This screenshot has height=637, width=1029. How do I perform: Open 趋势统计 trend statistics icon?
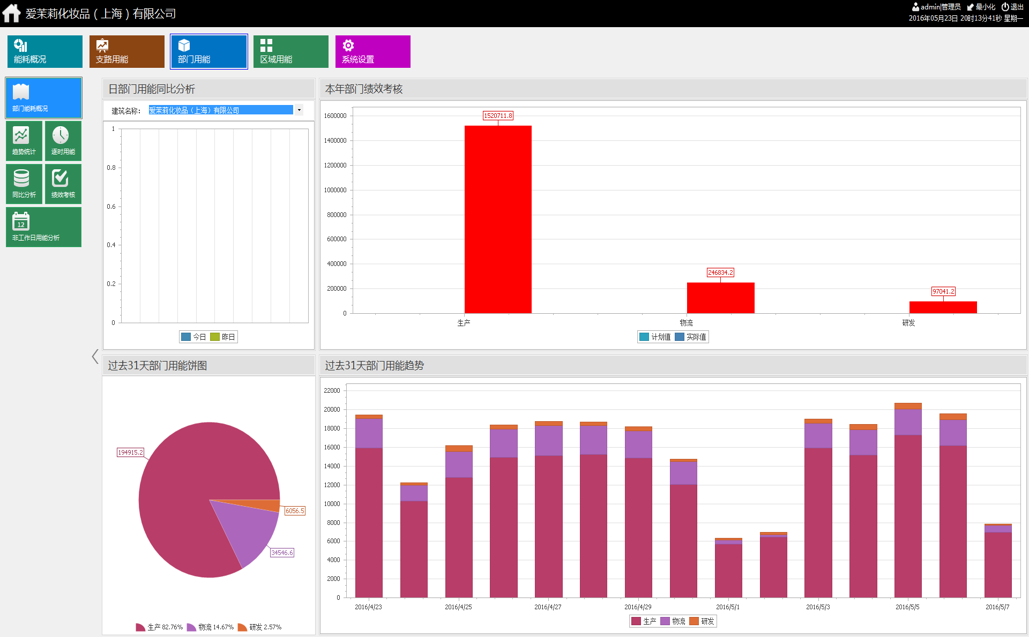click(24, 140)
